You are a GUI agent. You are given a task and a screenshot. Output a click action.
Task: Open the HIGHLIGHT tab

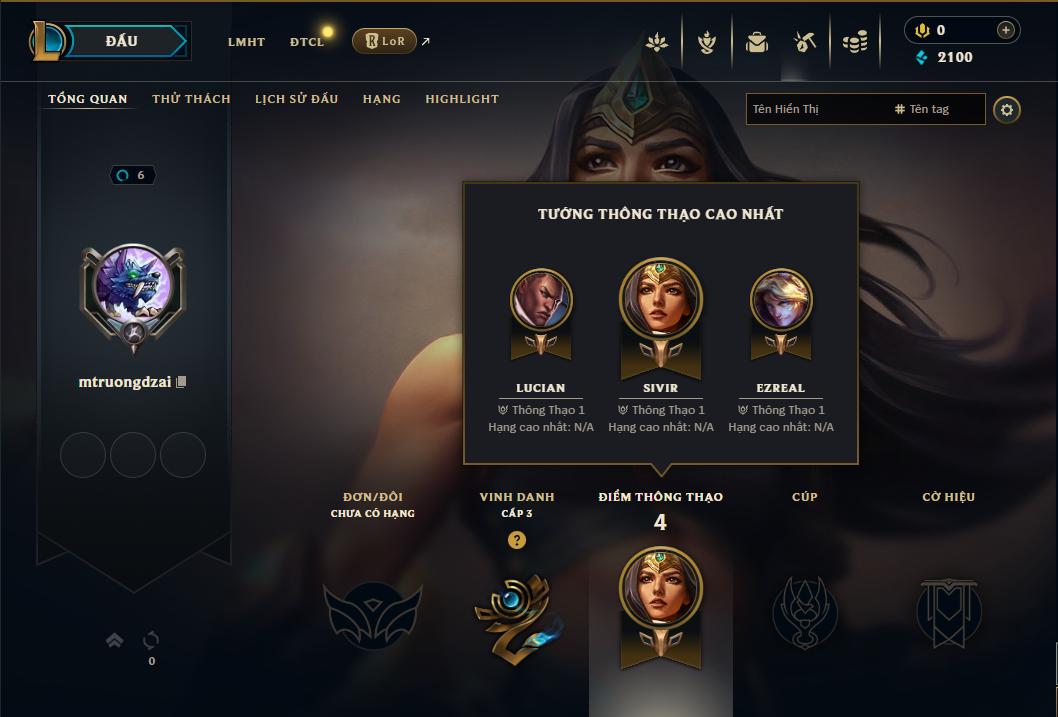click(x=462, y=98)
